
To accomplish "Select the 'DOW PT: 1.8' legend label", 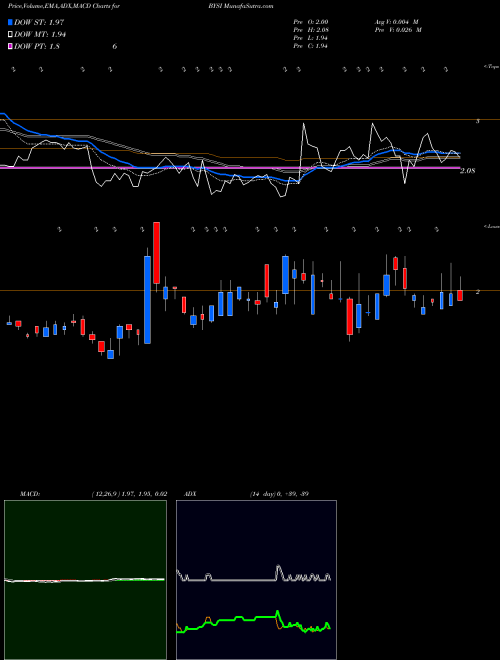I will 37,46.
